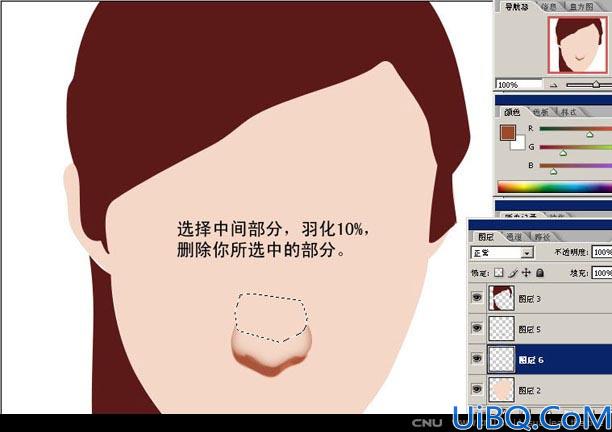Switch to the 样式 tab
Image resolution: width=612 pixels, height=432 pixels.
click(x=569, y=112)
